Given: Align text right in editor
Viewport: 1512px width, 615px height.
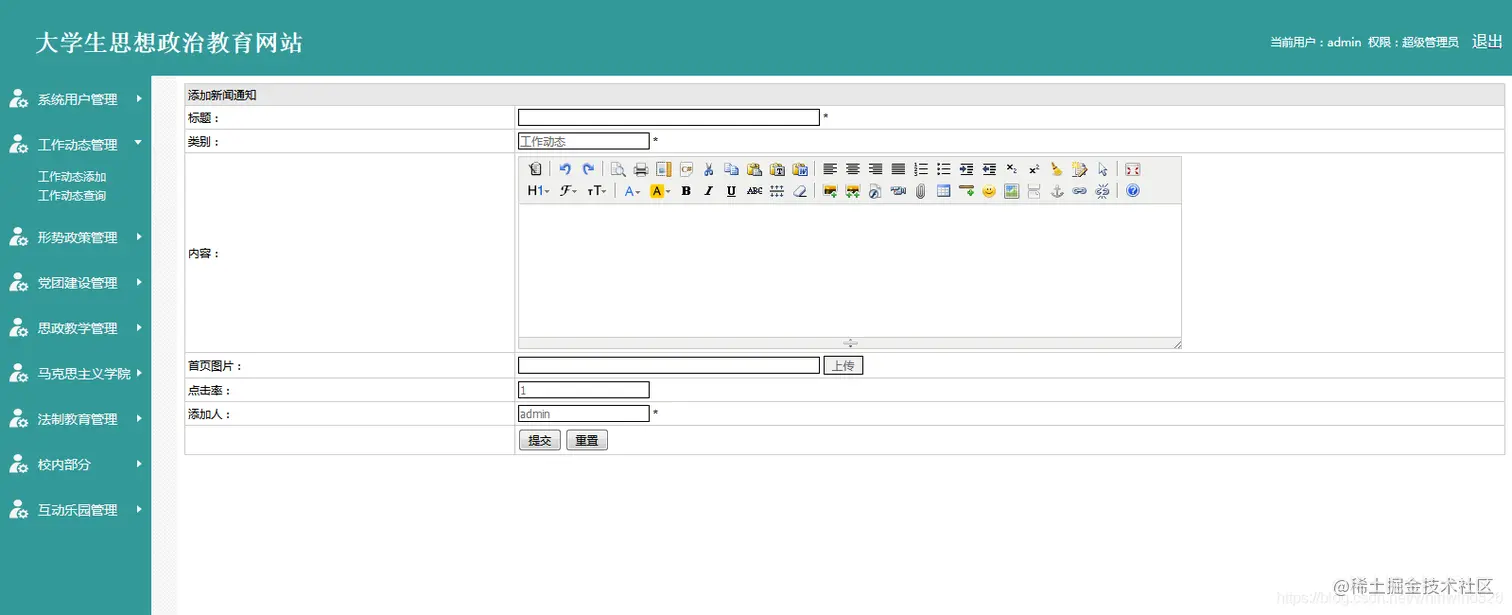Looking at the screenshot, I should [875, 169].
